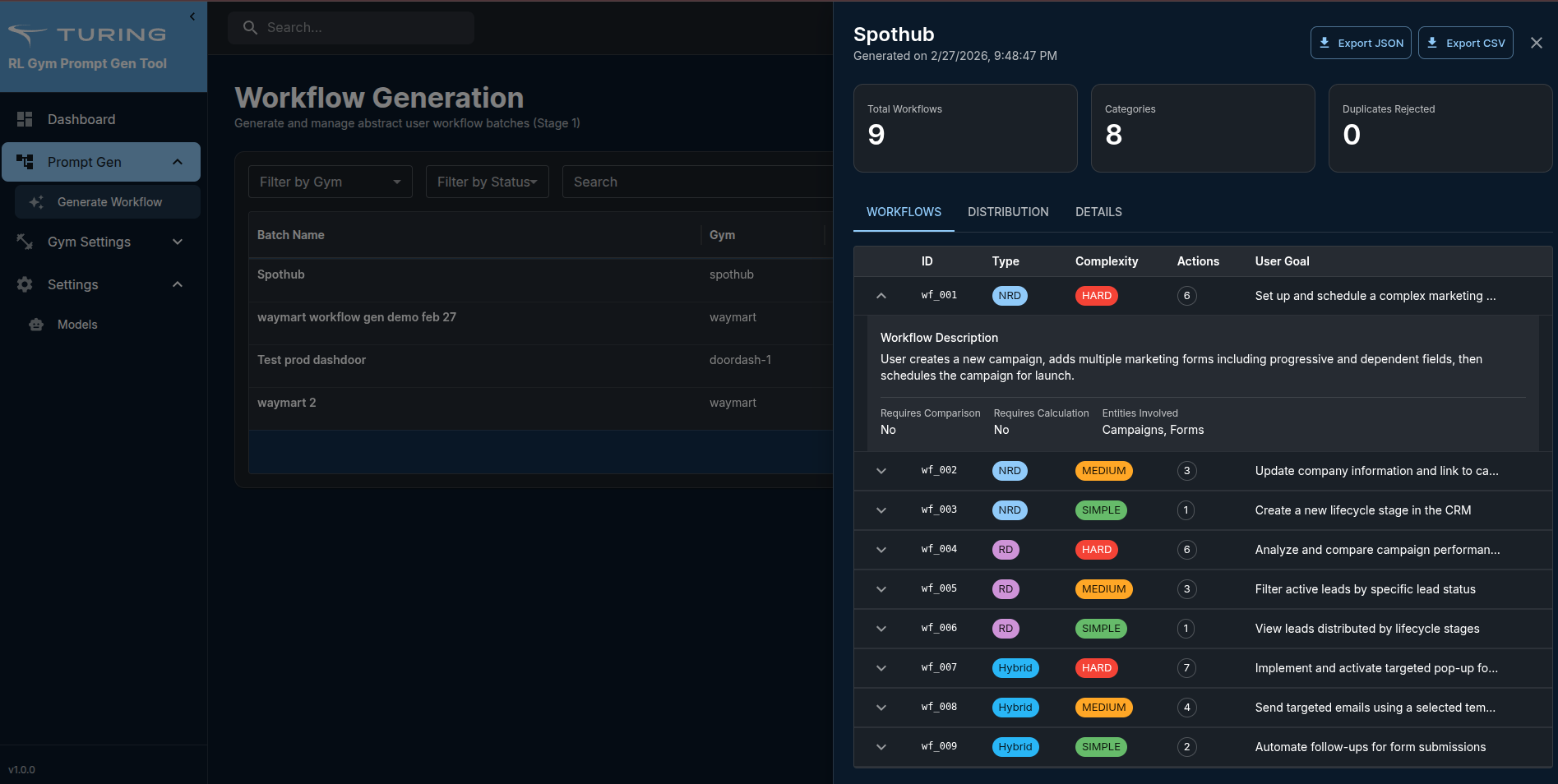The image size is (1558, 784).
Task: Expand workflow wf_004 details
Action: (x=881, y=550)
